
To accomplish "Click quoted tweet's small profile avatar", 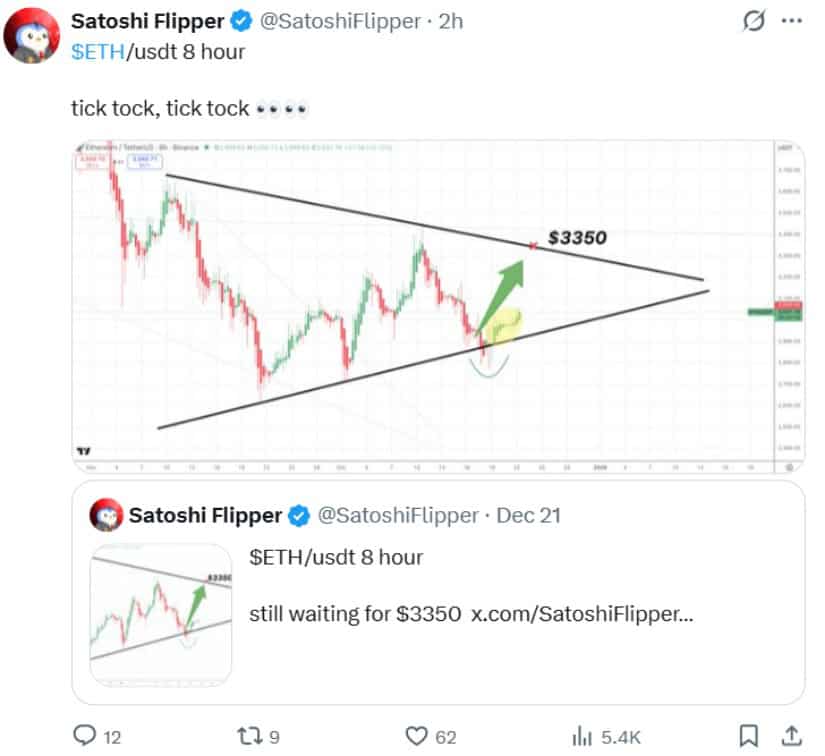I will [107, 516].
